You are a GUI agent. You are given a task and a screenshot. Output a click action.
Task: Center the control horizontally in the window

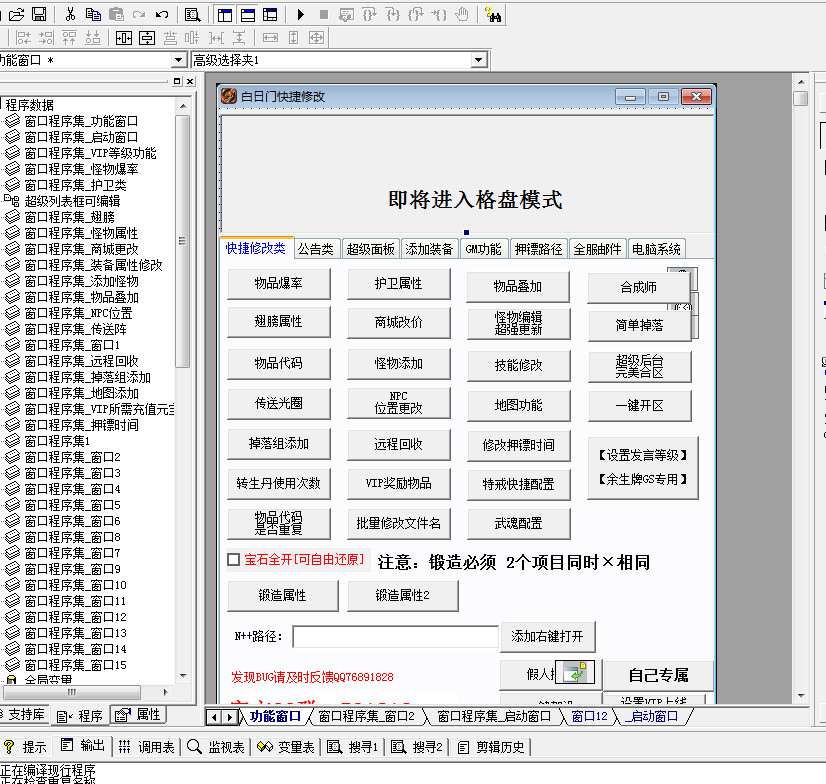click(x=124, y=37)
